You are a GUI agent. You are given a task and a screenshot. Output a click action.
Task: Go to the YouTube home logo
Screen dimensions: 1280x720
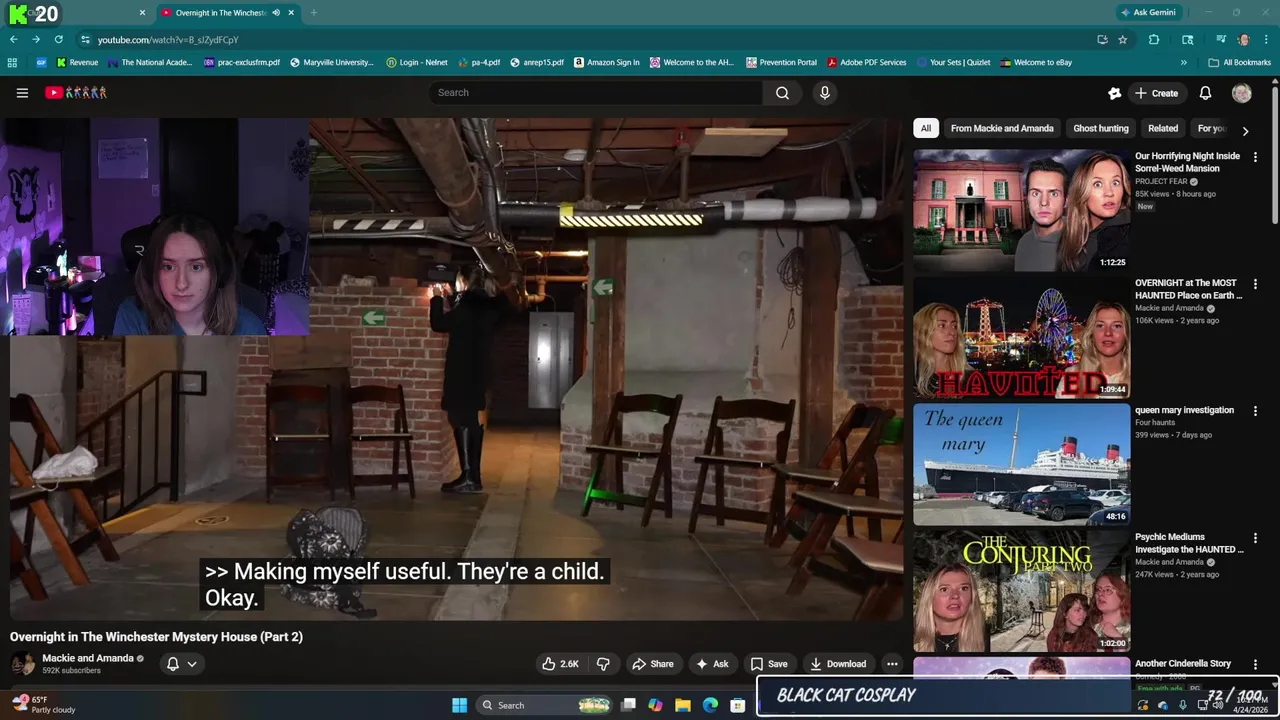tap(76, 93)
